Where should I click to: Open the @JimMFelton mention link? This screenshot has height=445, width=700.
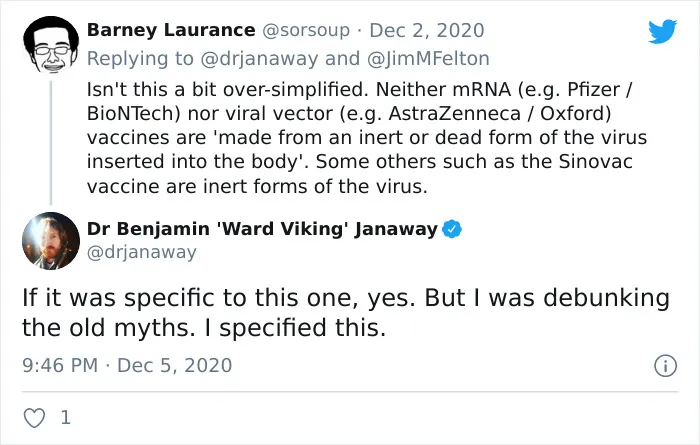[x=428, y=58]
